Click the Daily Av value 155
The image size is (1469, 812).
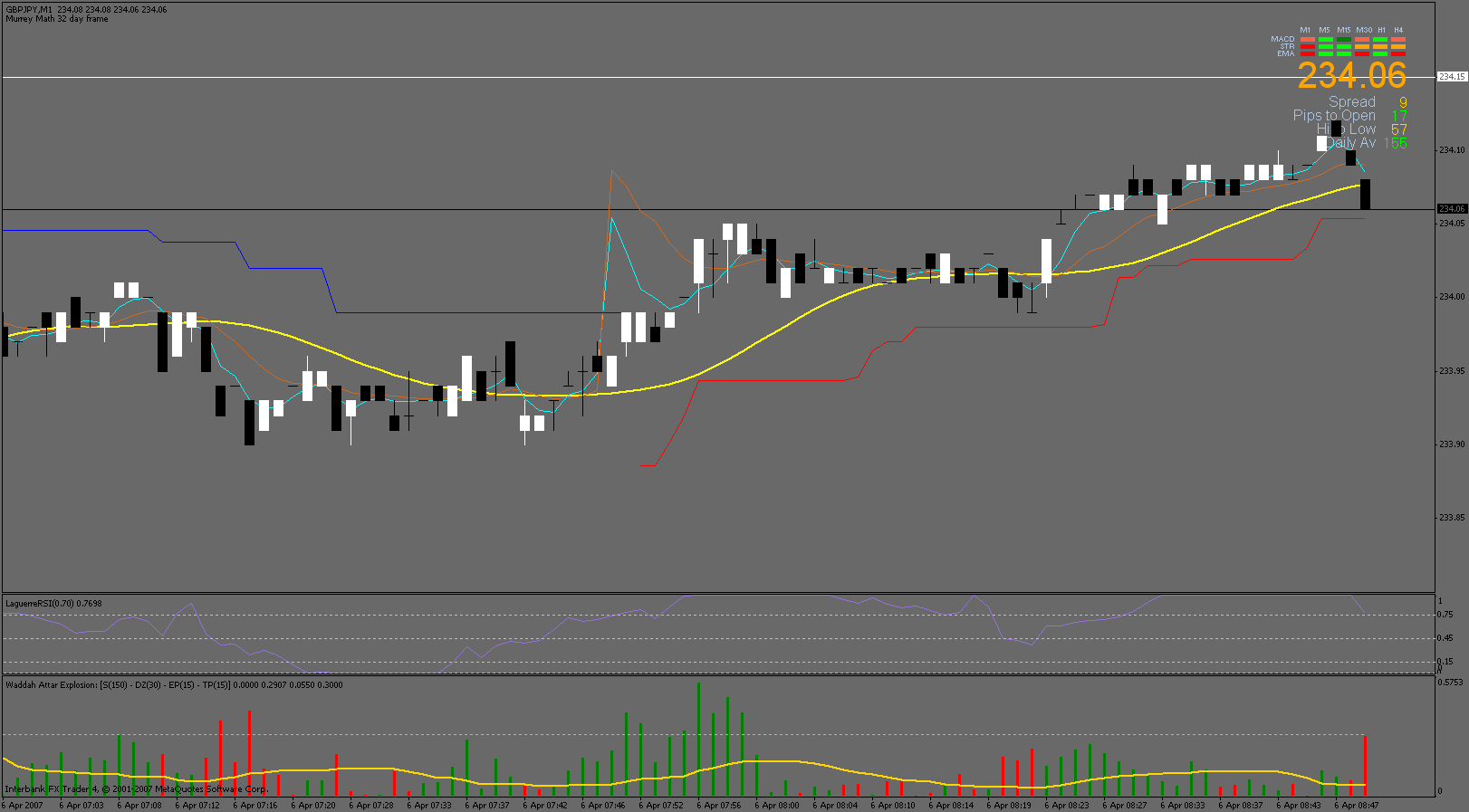[1396, 143]
